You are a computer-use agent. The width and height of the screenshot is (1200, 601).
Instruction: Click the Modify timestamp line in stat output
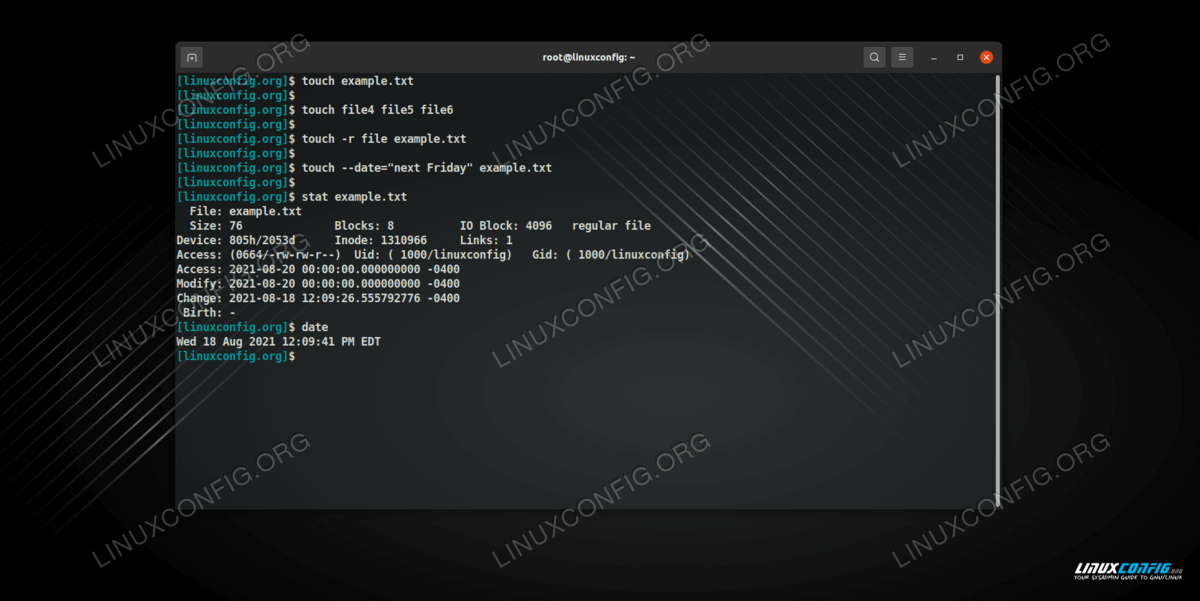(x=318, y=284)
